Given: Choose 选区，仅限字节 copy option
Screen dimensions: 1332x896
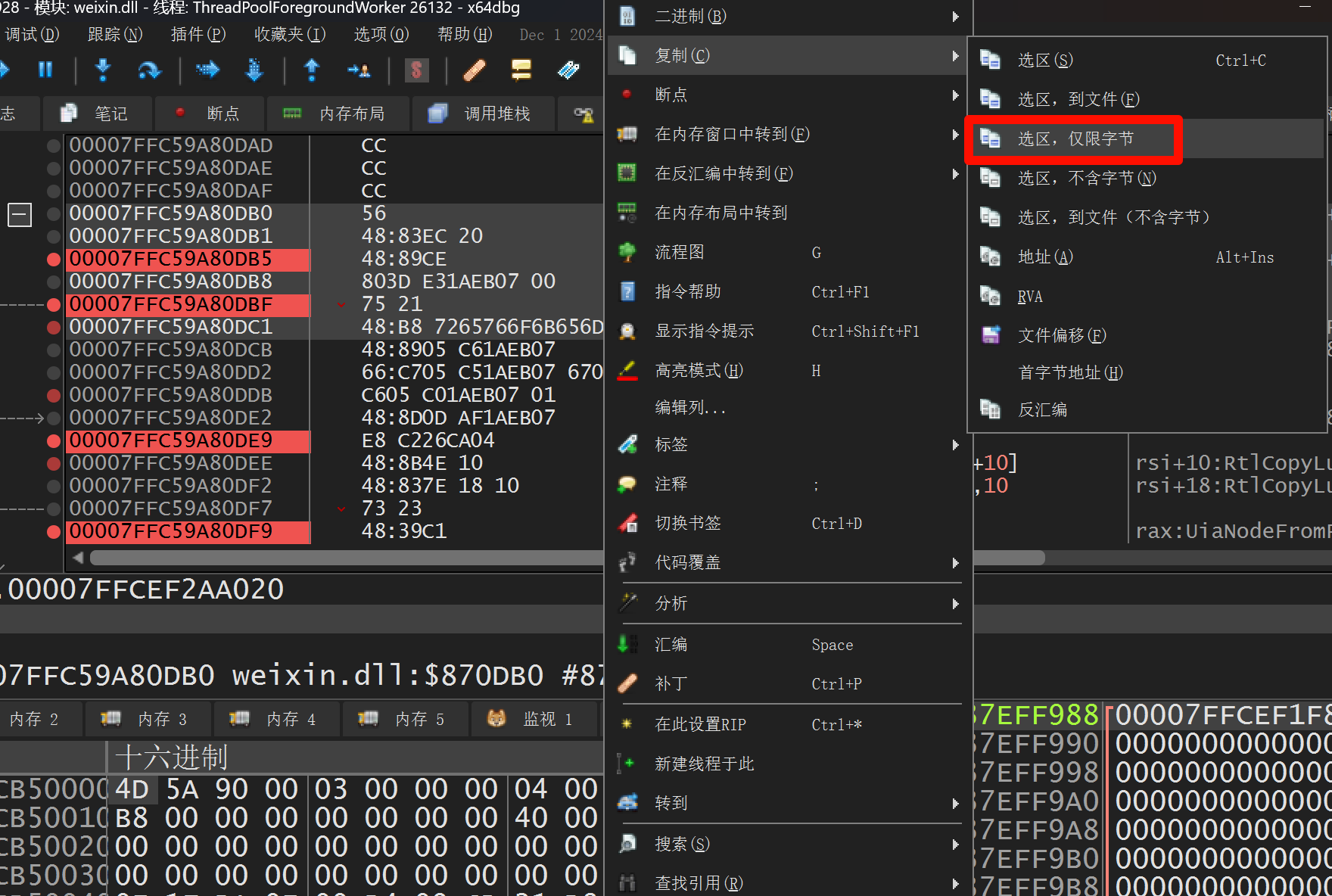Looking at the screenshot, I should [1147, 138].
